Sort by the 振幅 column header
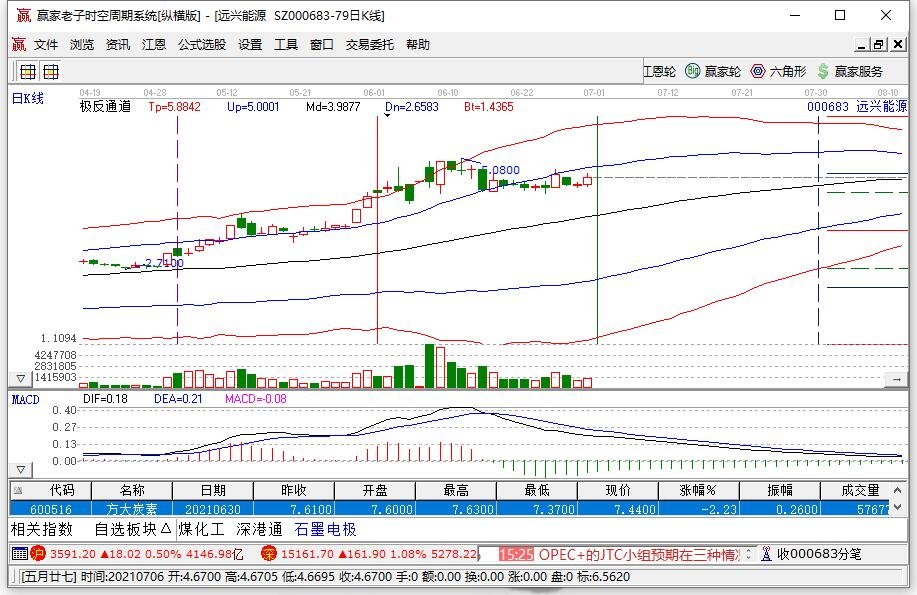This screenshot has width=917, height=595. tap(780, 490)
